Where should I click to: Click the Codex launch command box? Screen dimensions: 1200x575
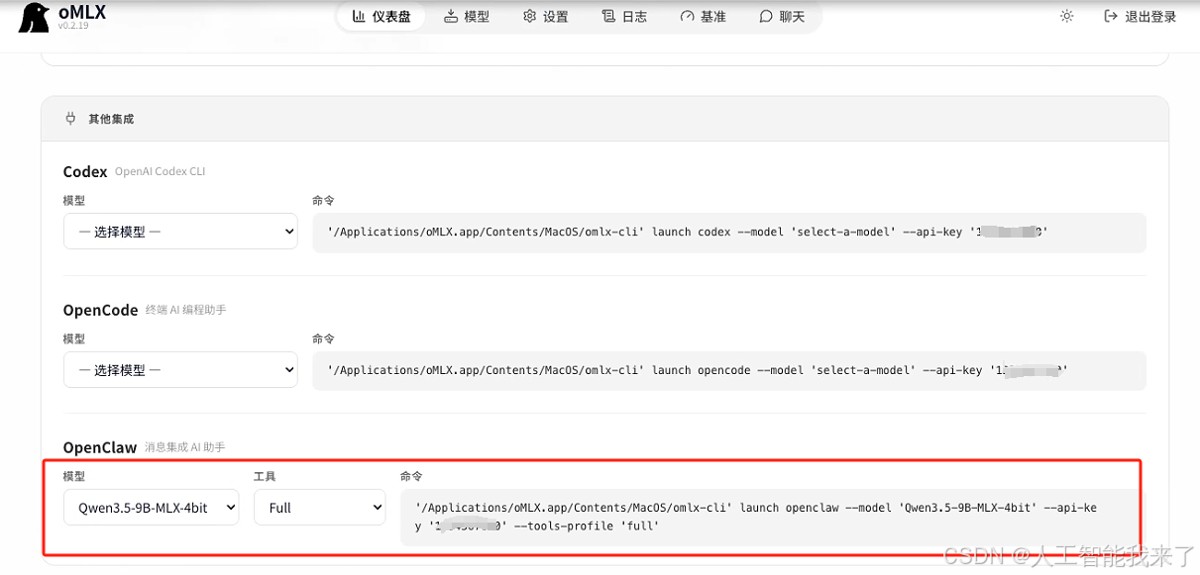coord(729,231)
